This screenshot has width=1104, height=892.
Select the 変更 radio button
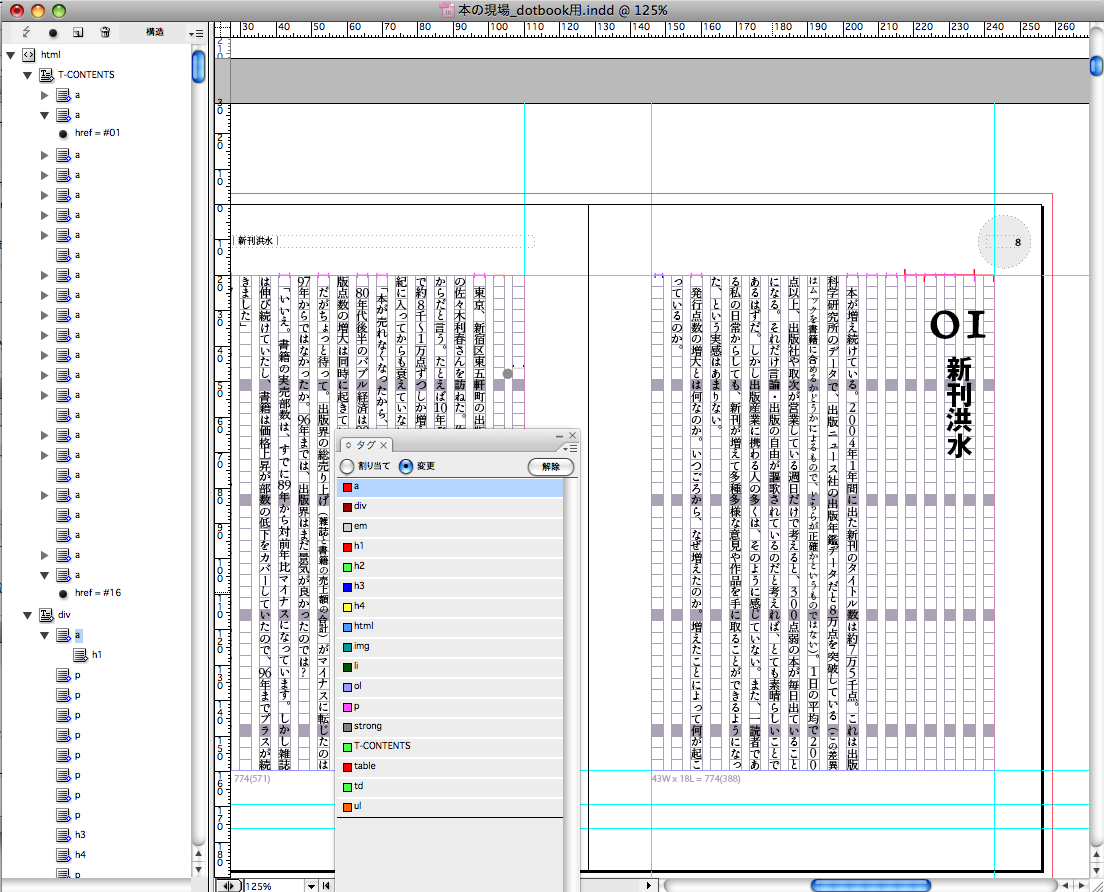click(x=406, y=466)
